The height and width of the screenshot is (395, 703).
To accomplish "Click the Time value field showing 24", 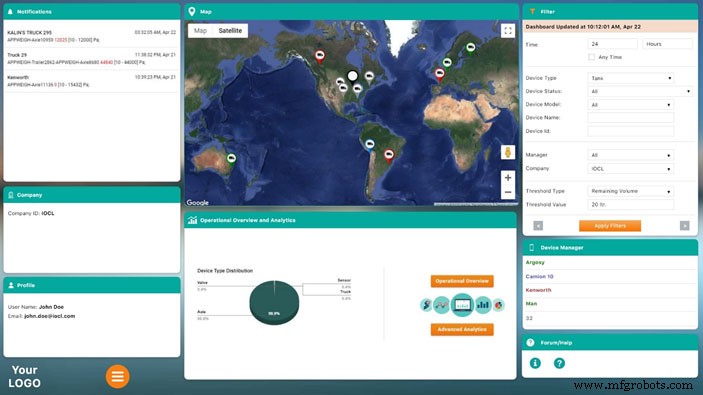I will pos(612,44).
